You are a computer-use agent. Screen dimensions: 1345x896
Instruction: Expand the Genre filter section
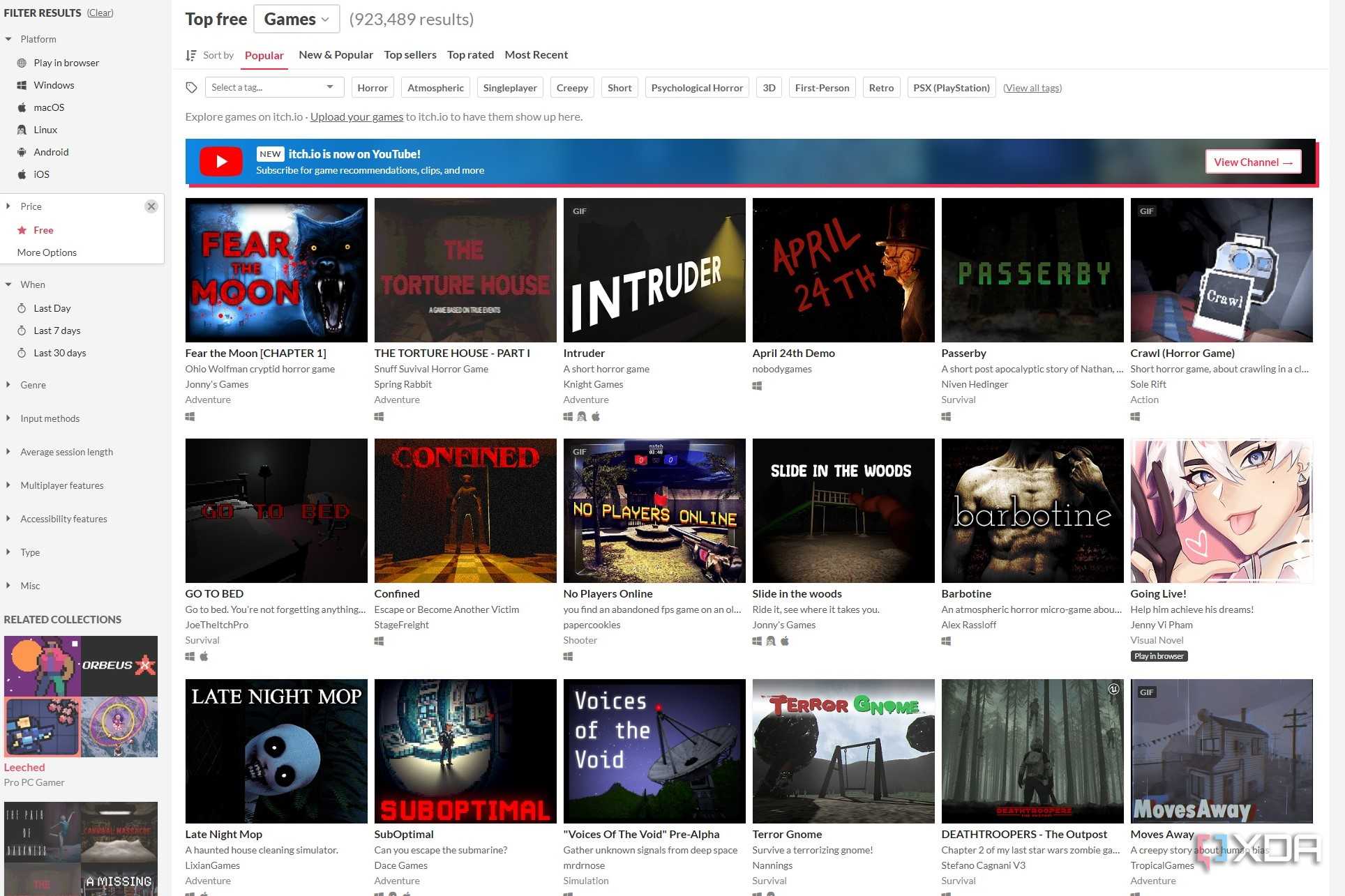point(8,385)
